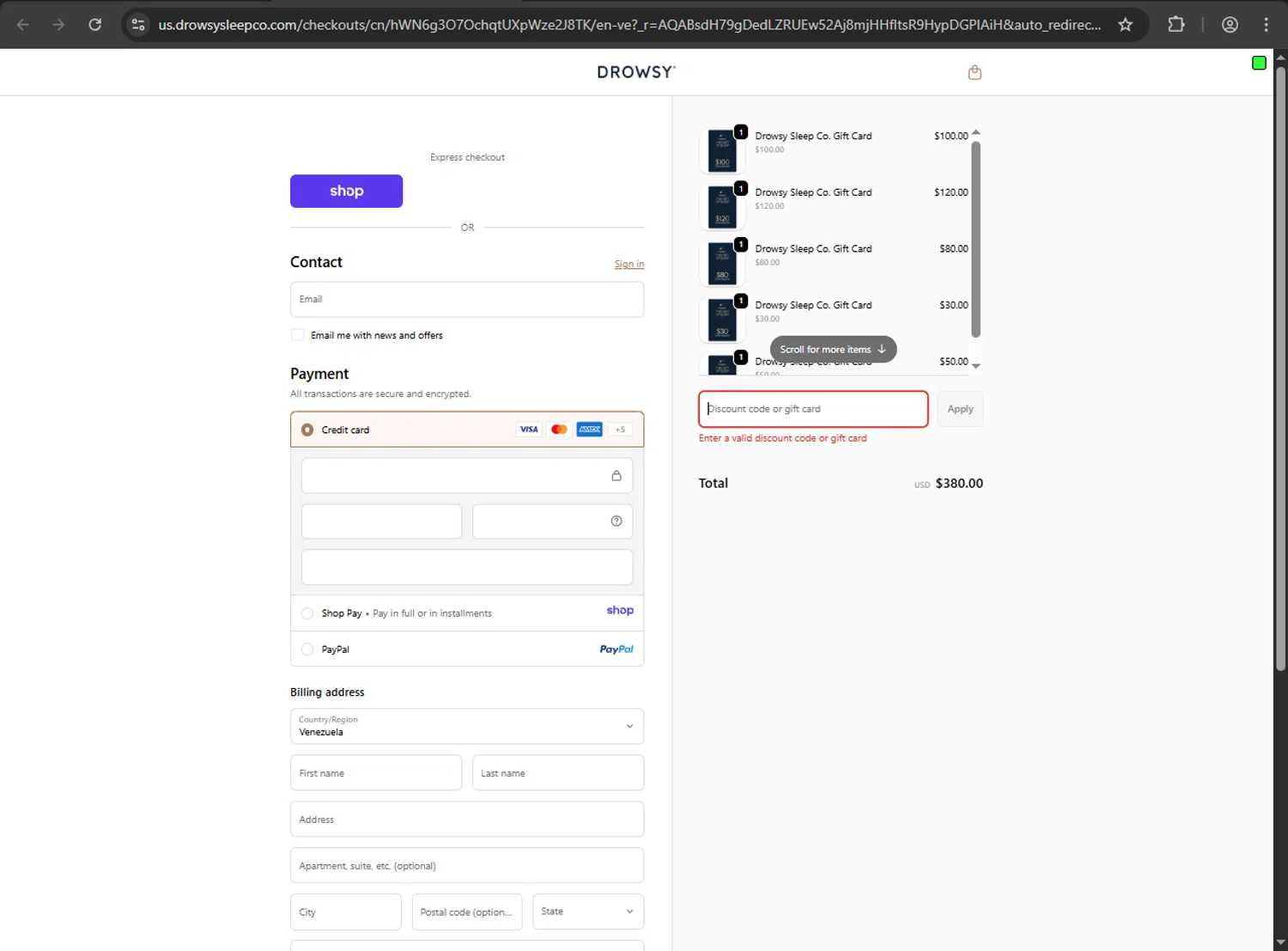Go back to previous page
The height and width of the screenshot is (951, 1288).
coord(23,24)
